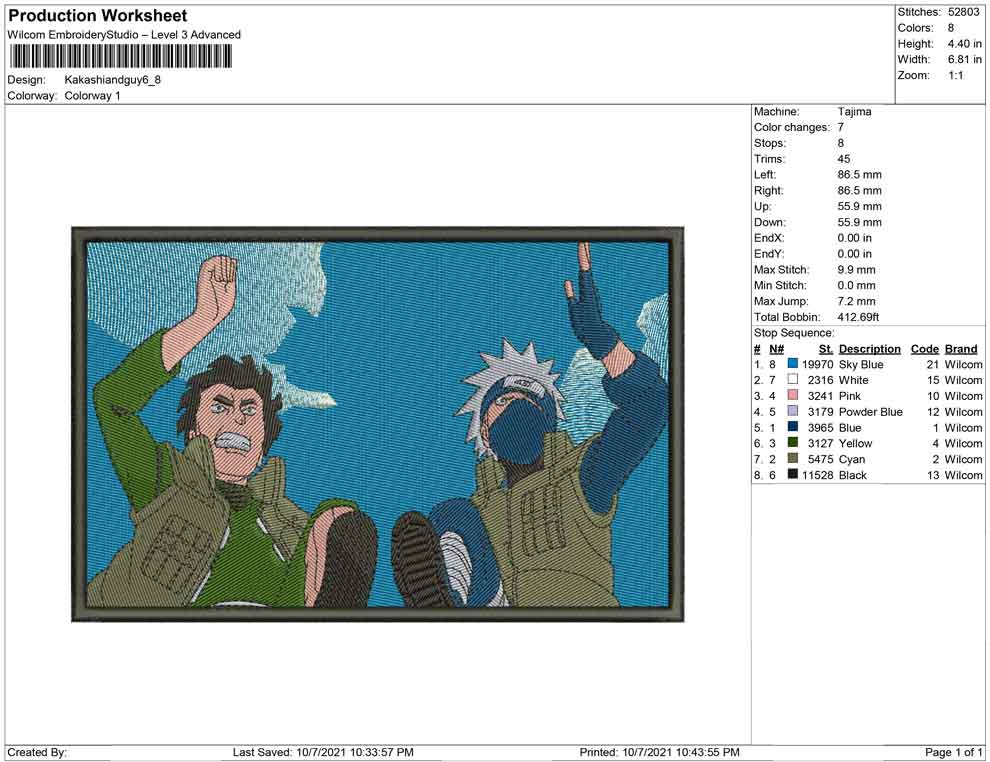Image resolution: width=990 pixels, height=762 pixels.
Task: Click the barcode under the Wilcom title
Action: pos(120,57)
